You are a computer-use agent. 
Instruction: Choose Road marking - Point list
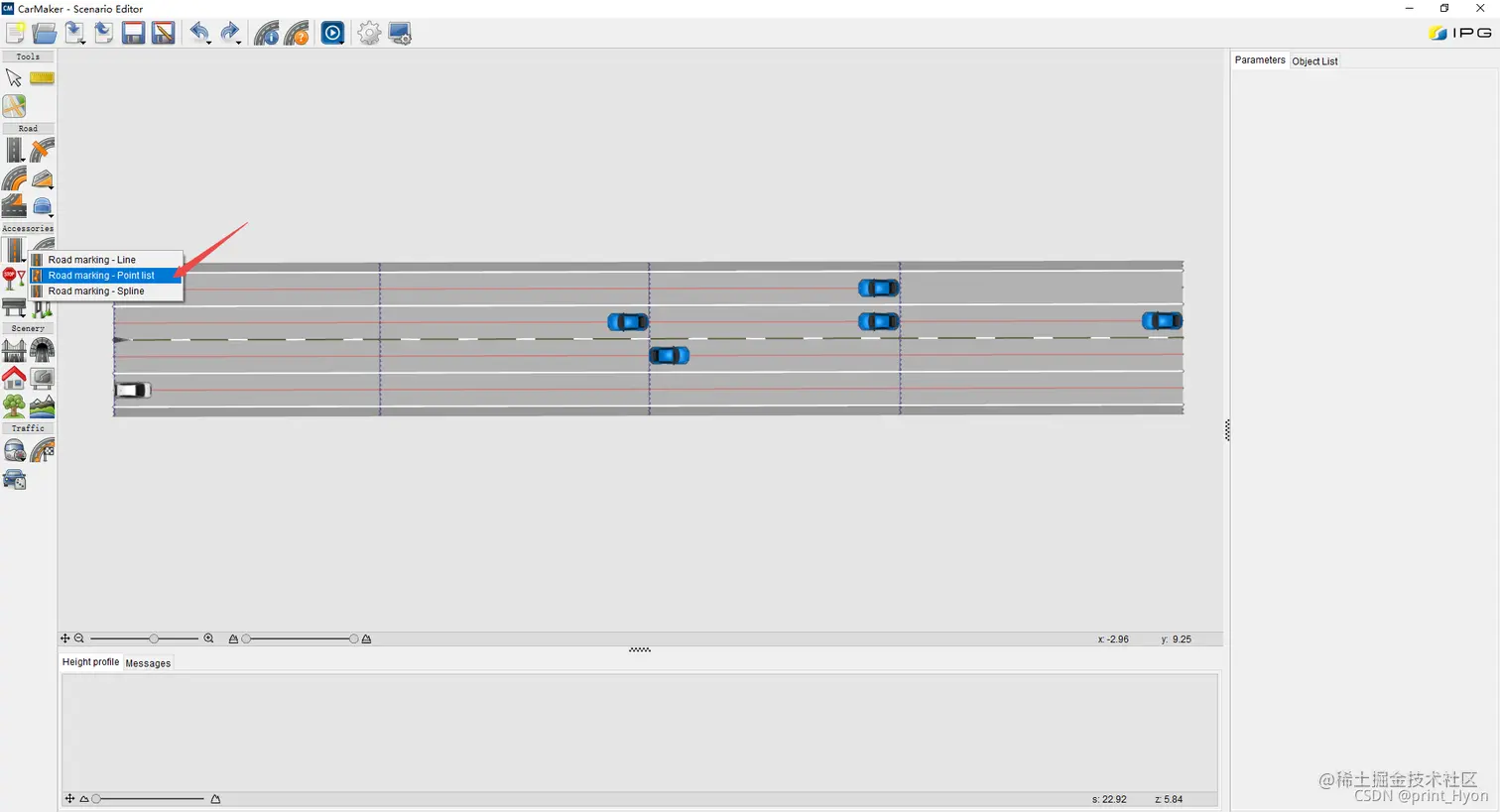(105, 276)
